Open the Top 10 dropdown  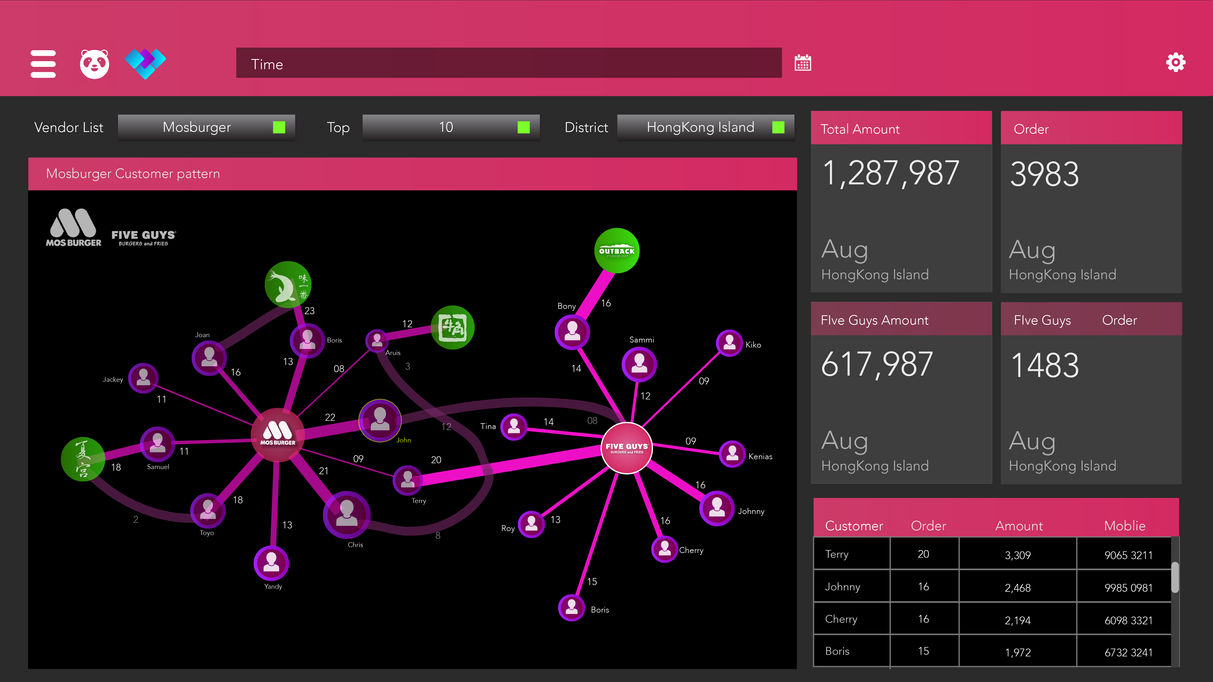pos(451,127)
